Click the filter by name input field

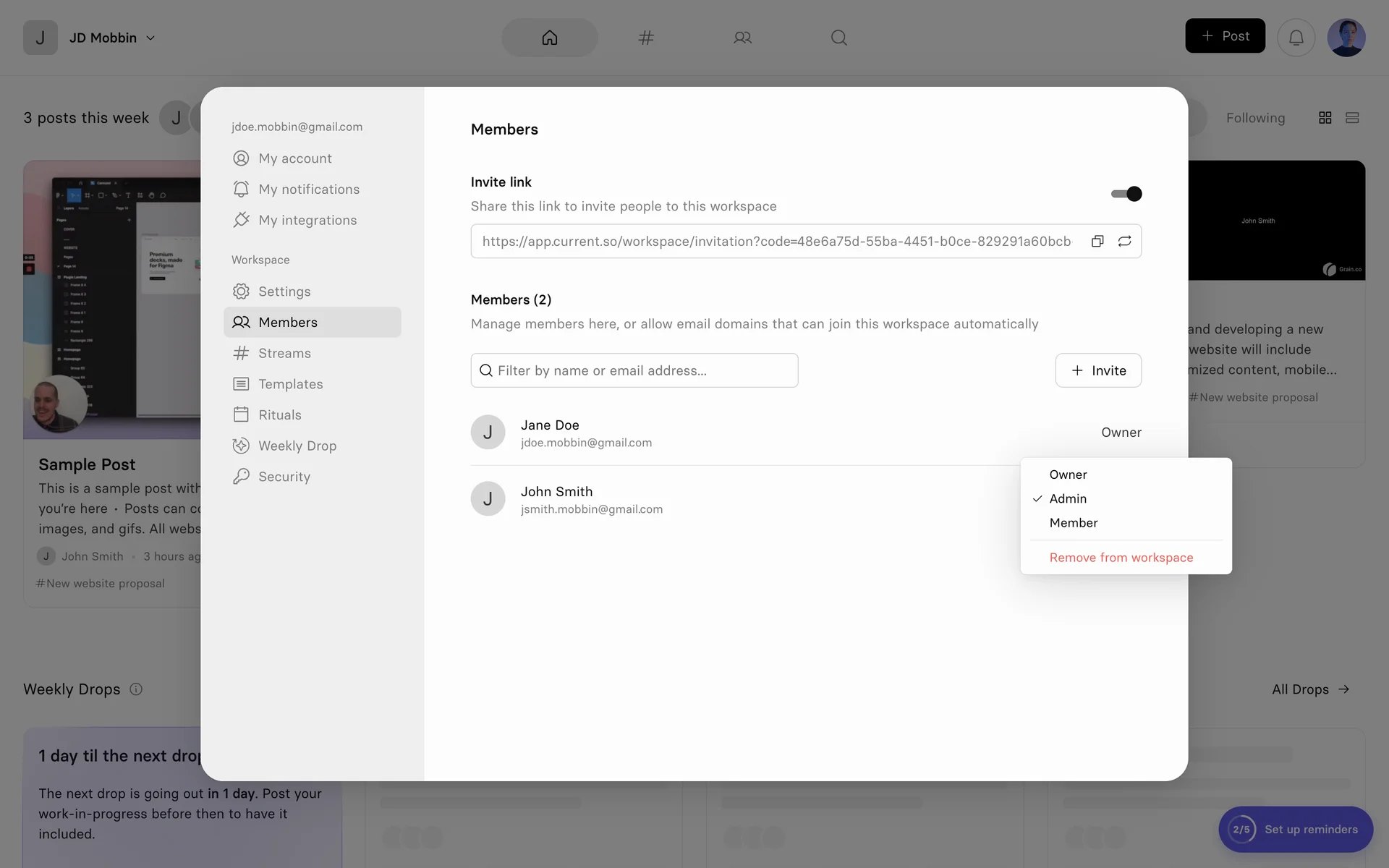(x=634, y=370)
